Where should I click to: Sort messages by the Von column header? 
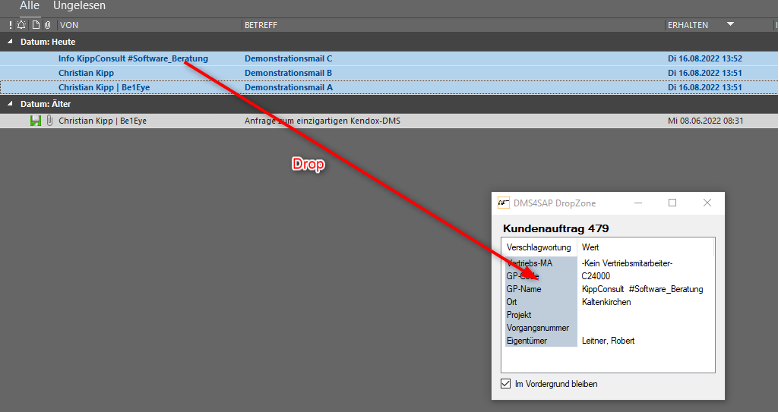[70, 23]
